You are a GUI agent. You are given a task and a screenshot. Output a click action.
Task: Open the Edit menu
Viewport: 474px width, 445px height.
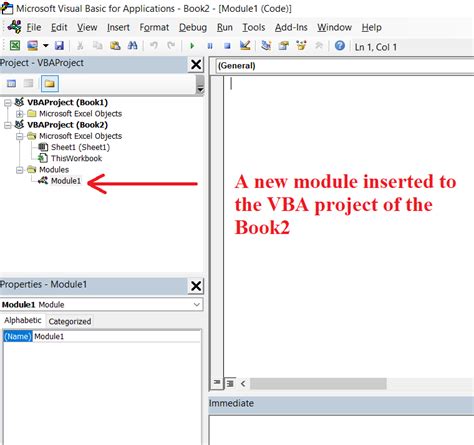(59, 27)
